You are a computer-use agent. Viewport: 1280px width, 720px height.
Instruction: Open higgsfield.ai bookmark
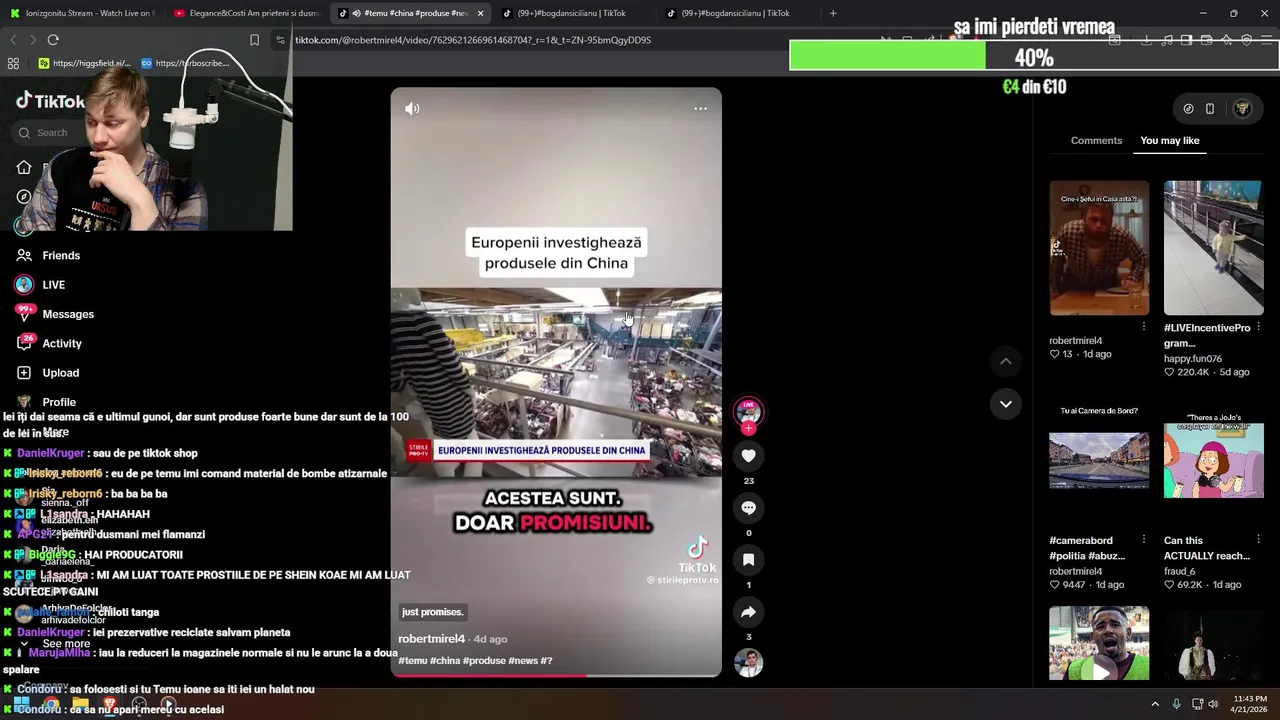[84, 63]
